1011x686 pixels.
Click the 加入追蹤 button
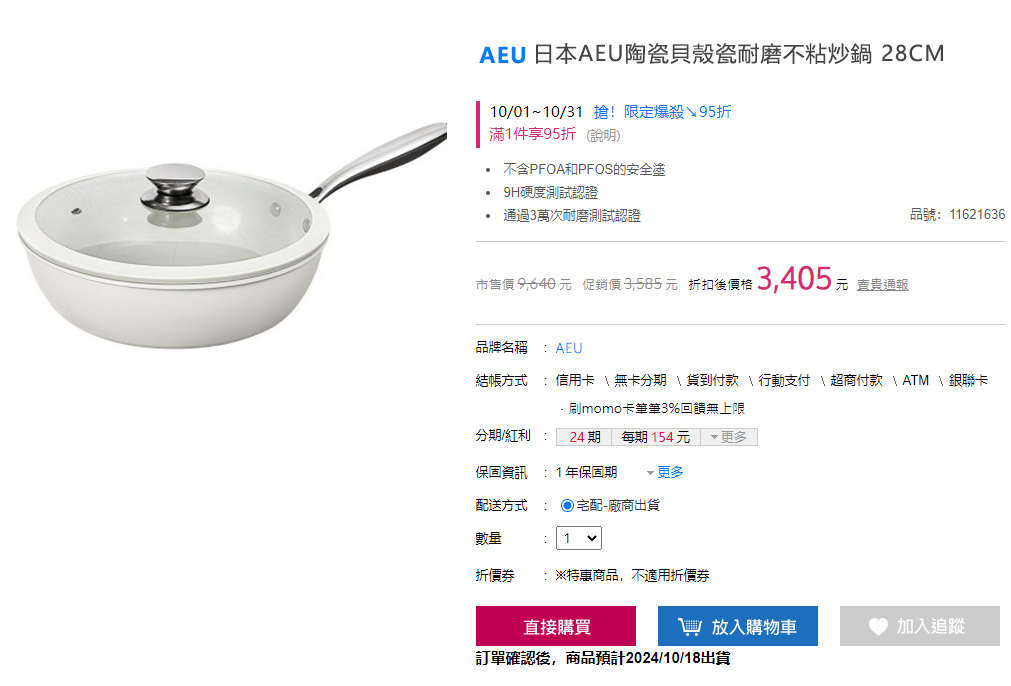[919, 626]
